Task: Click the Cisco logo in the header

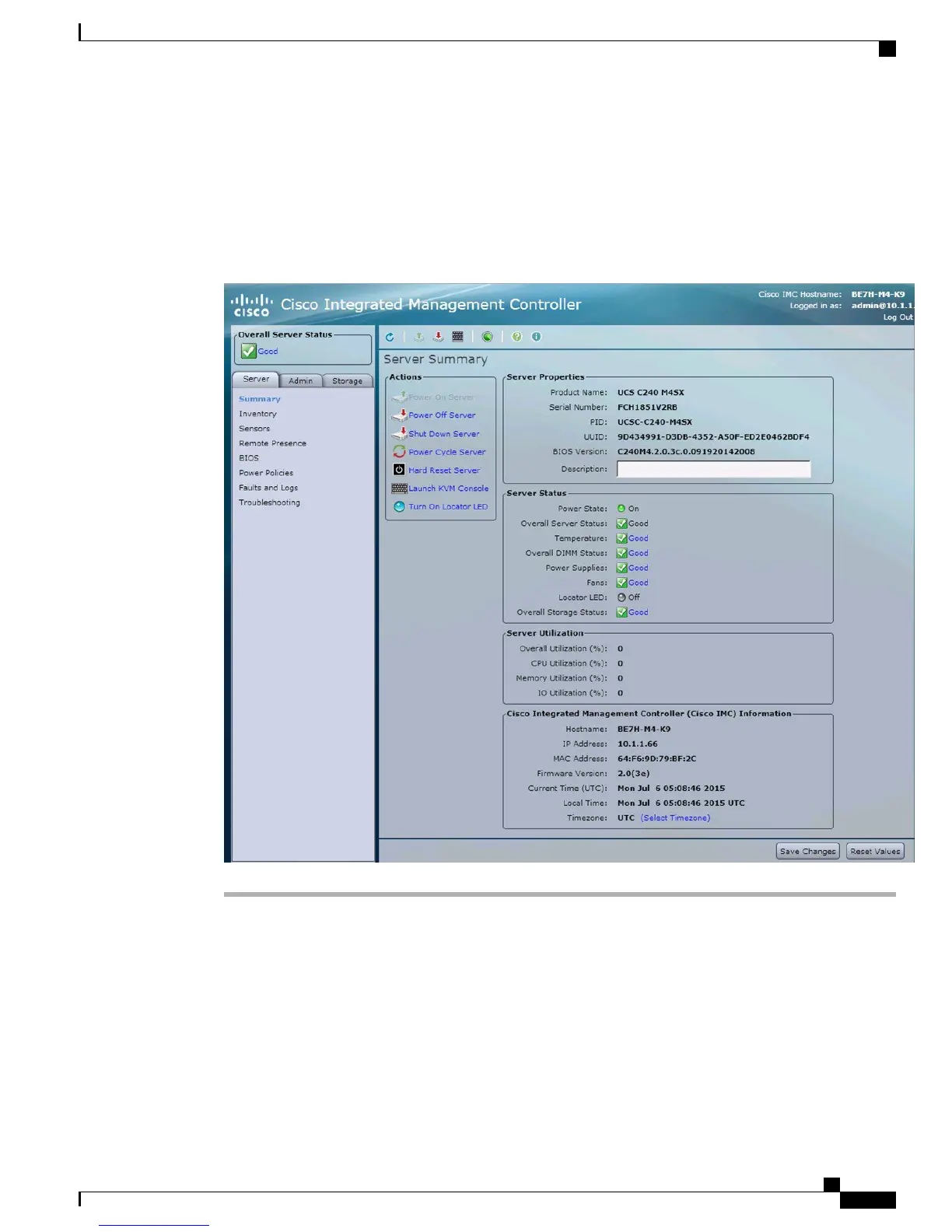Action: pyautogui.click(x=251, y=305)
